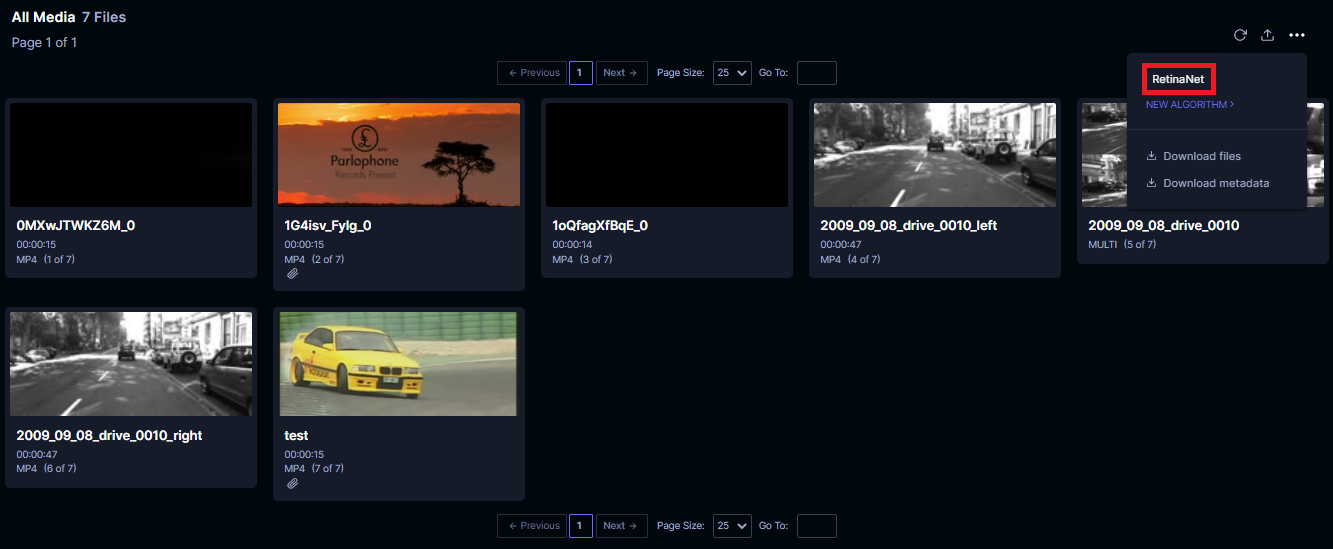This screenshot has height=549, width=1333.
Task: Click the top Next page button
Action: click(621, 73)
